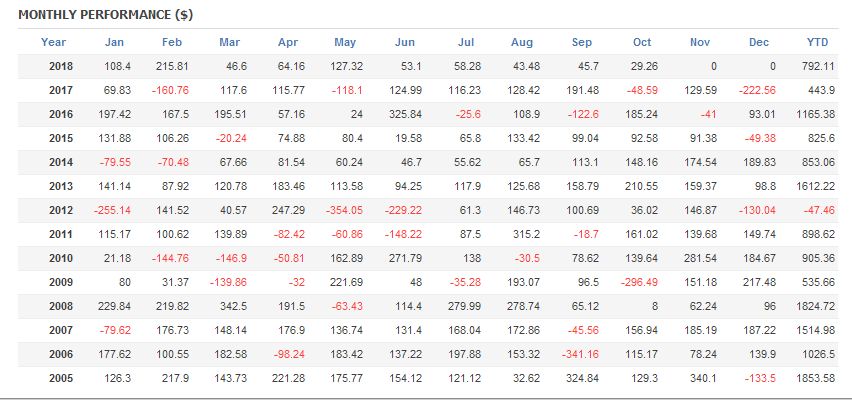Screen dimensions: 852x400
Task: Select the Oct column header
Action: (x=642, y=42)
